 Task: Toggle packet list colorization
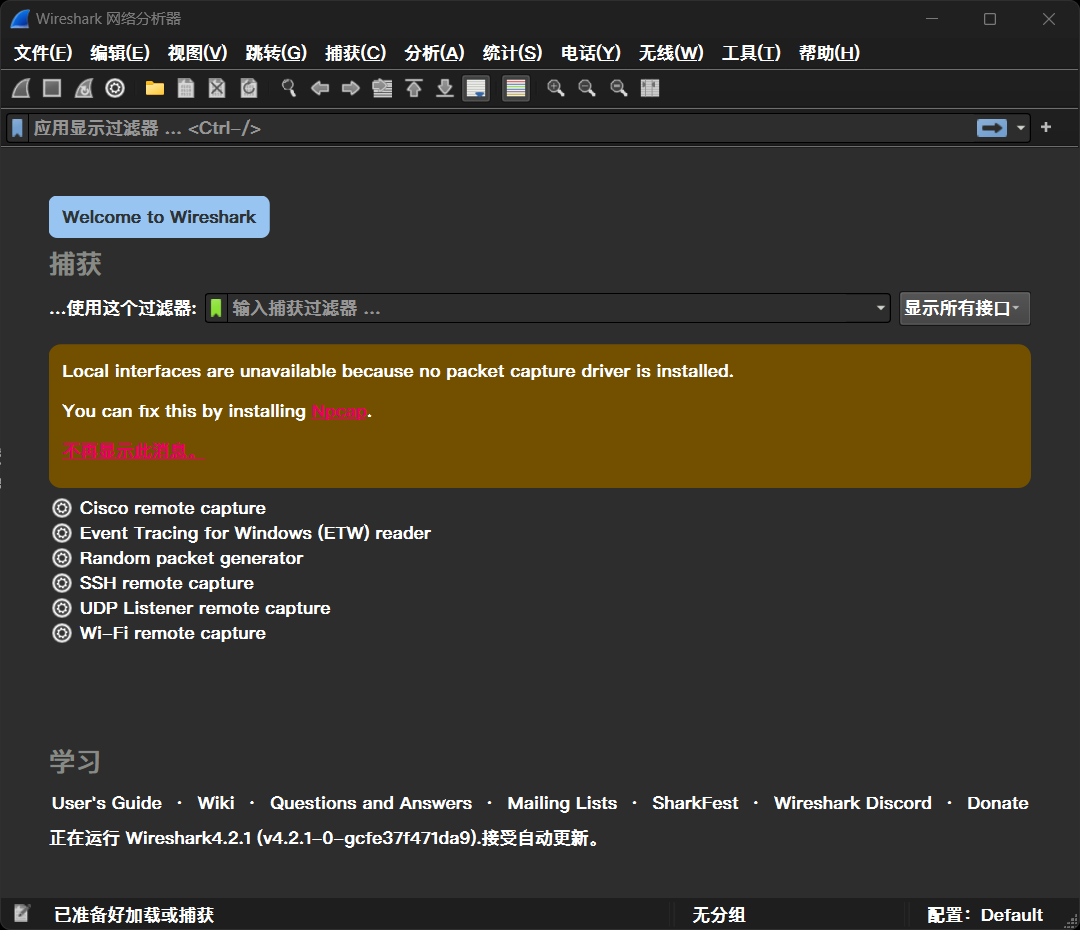[x=516, y=88]
